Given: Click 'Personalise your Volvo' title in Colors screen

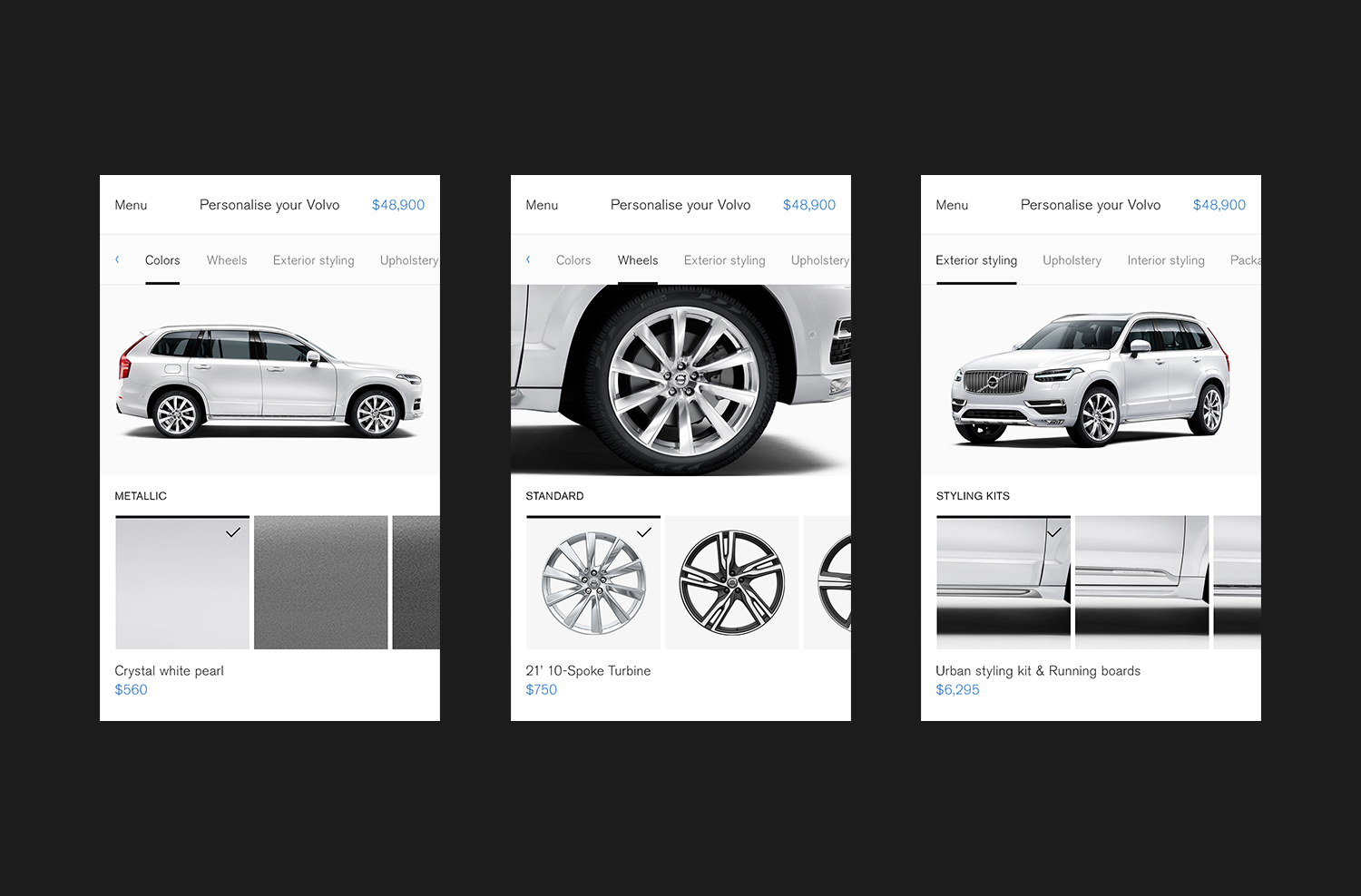Looking at the screenshot, I should (269, 205).
